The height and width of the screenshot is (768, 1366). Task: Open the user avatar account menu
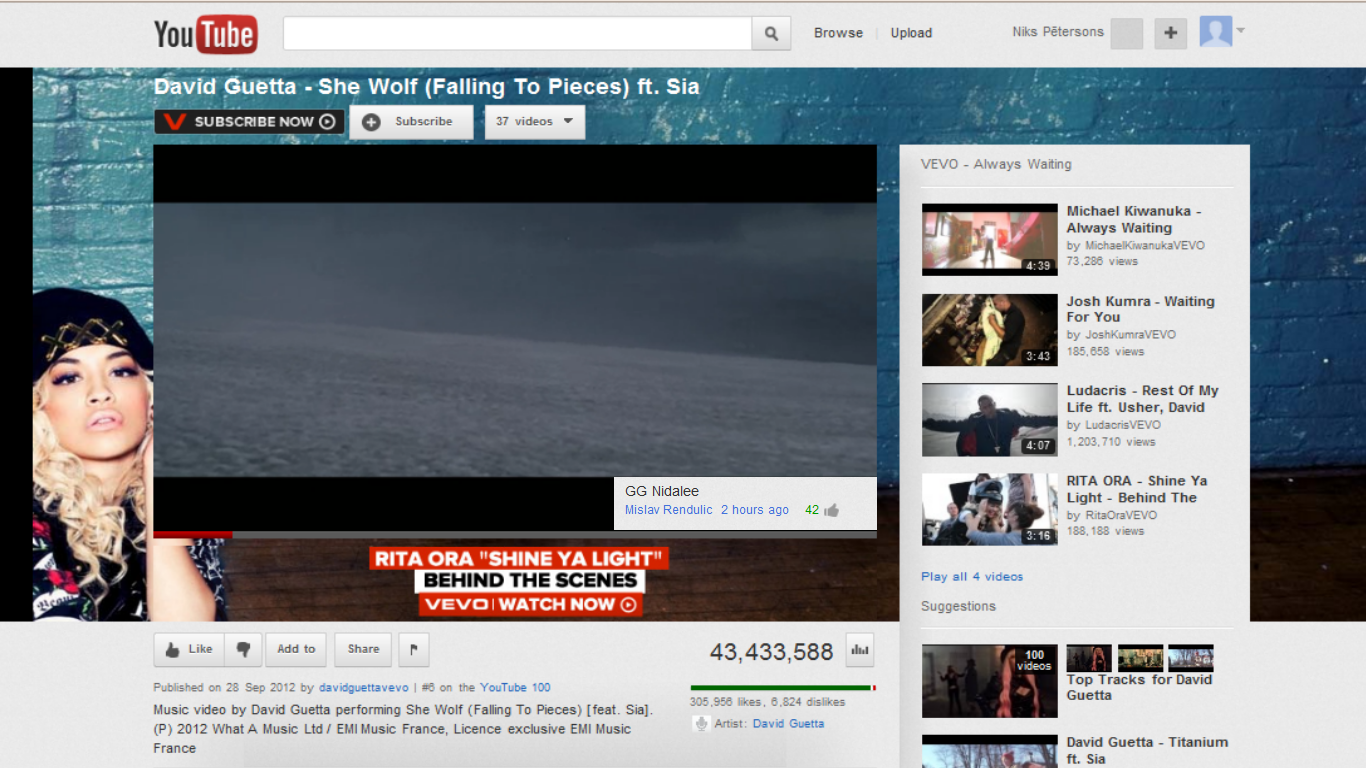1215,32
